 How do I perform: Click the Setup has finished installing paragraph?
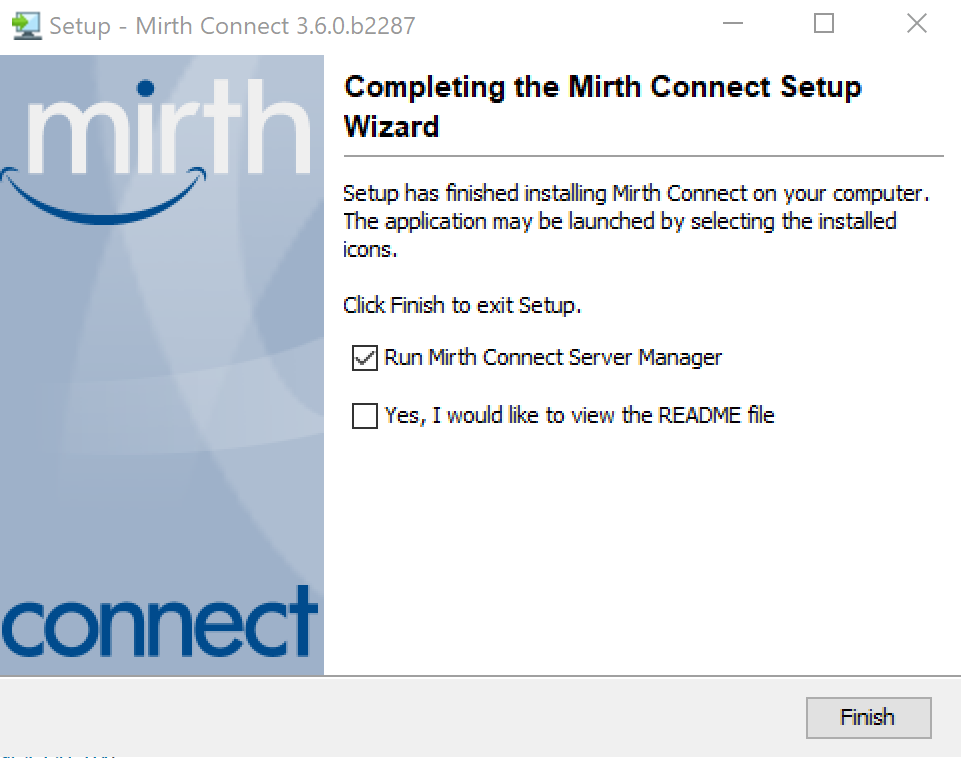[636, 221]
